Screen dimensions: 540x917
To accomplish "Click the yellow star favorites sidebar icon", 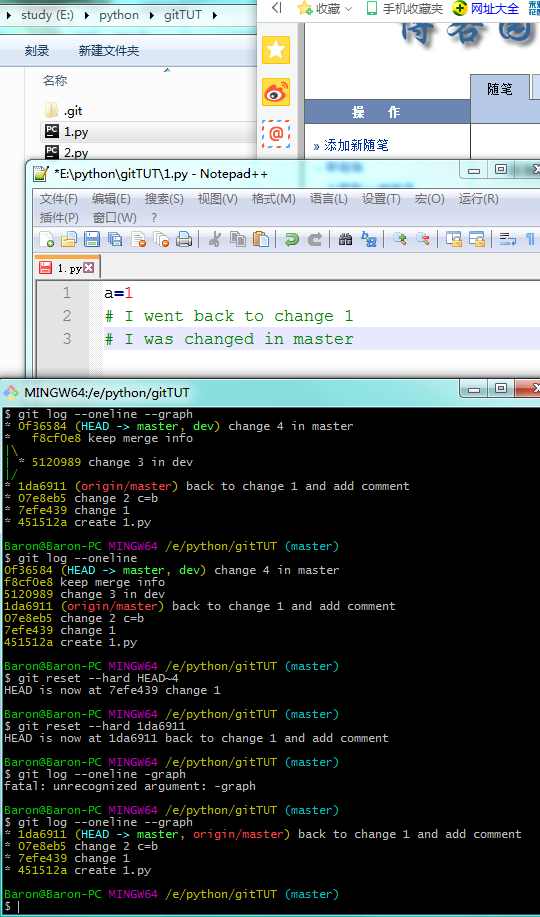I will 276,50.
